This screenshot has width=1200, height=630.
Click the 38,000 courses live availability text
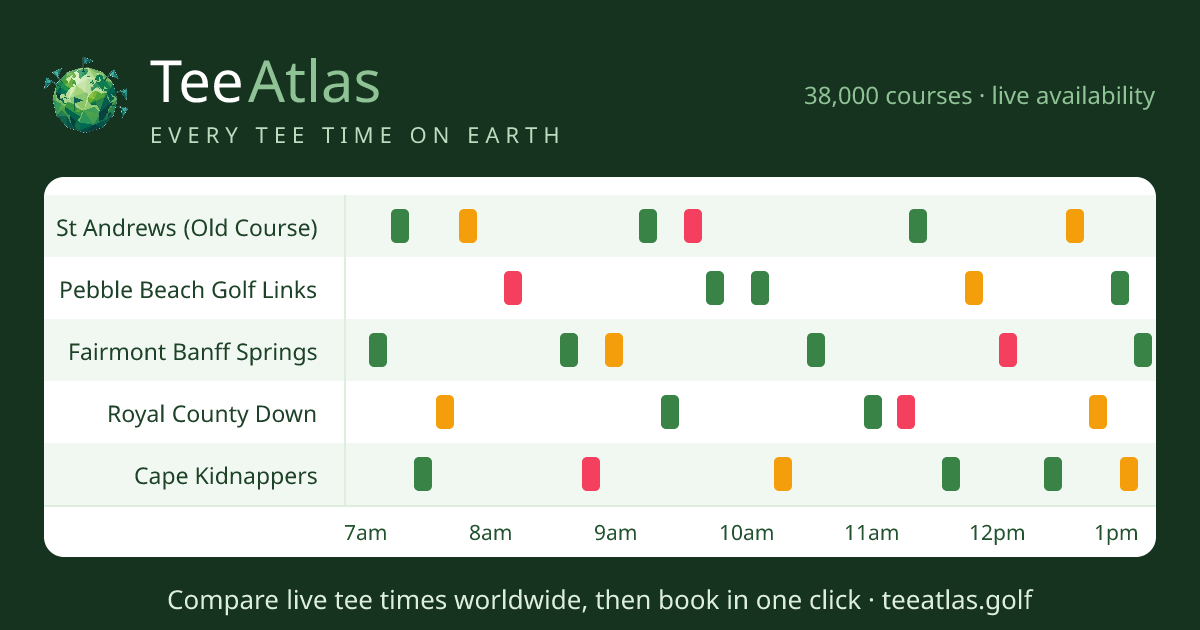[979, 96]
